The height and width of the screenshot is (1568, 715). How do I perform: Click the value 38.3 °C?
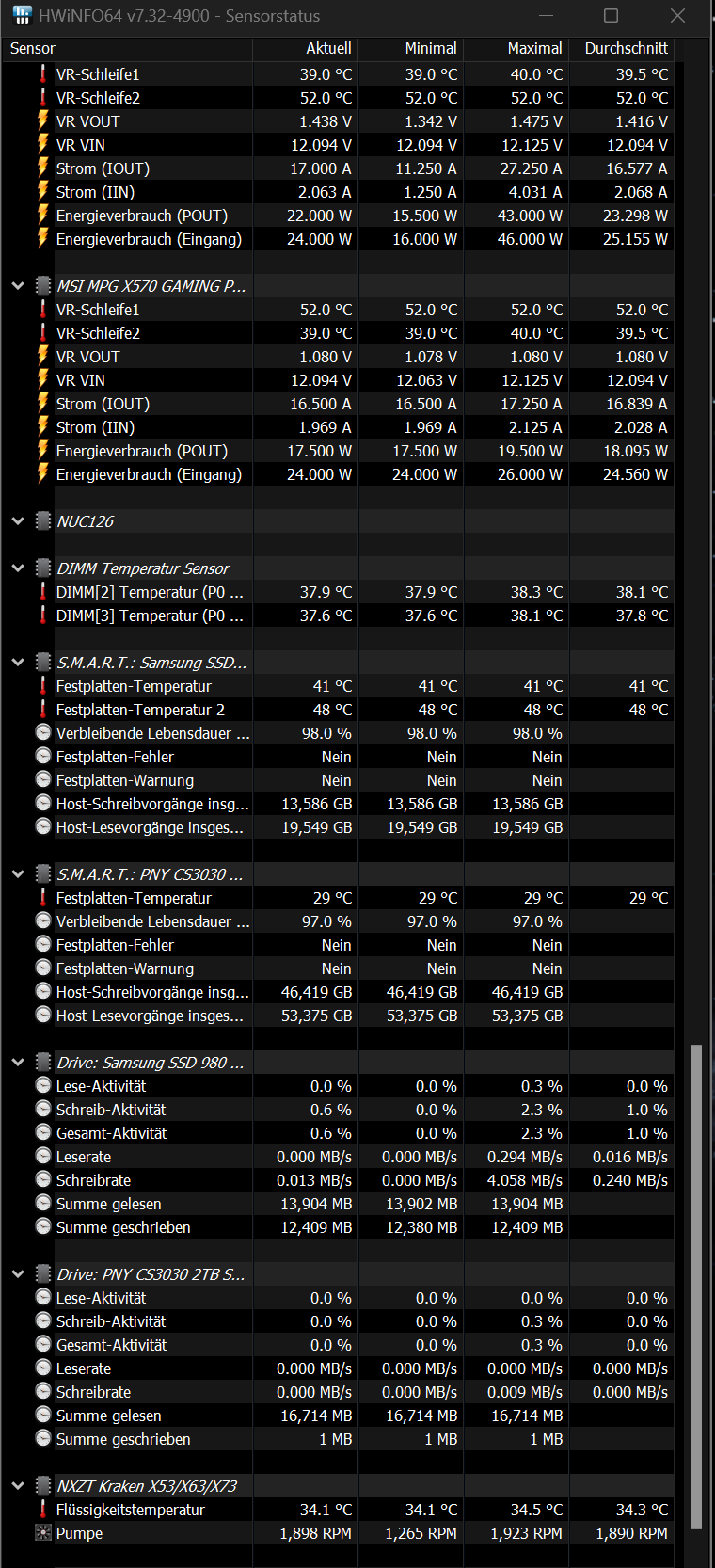pos(536,592)
